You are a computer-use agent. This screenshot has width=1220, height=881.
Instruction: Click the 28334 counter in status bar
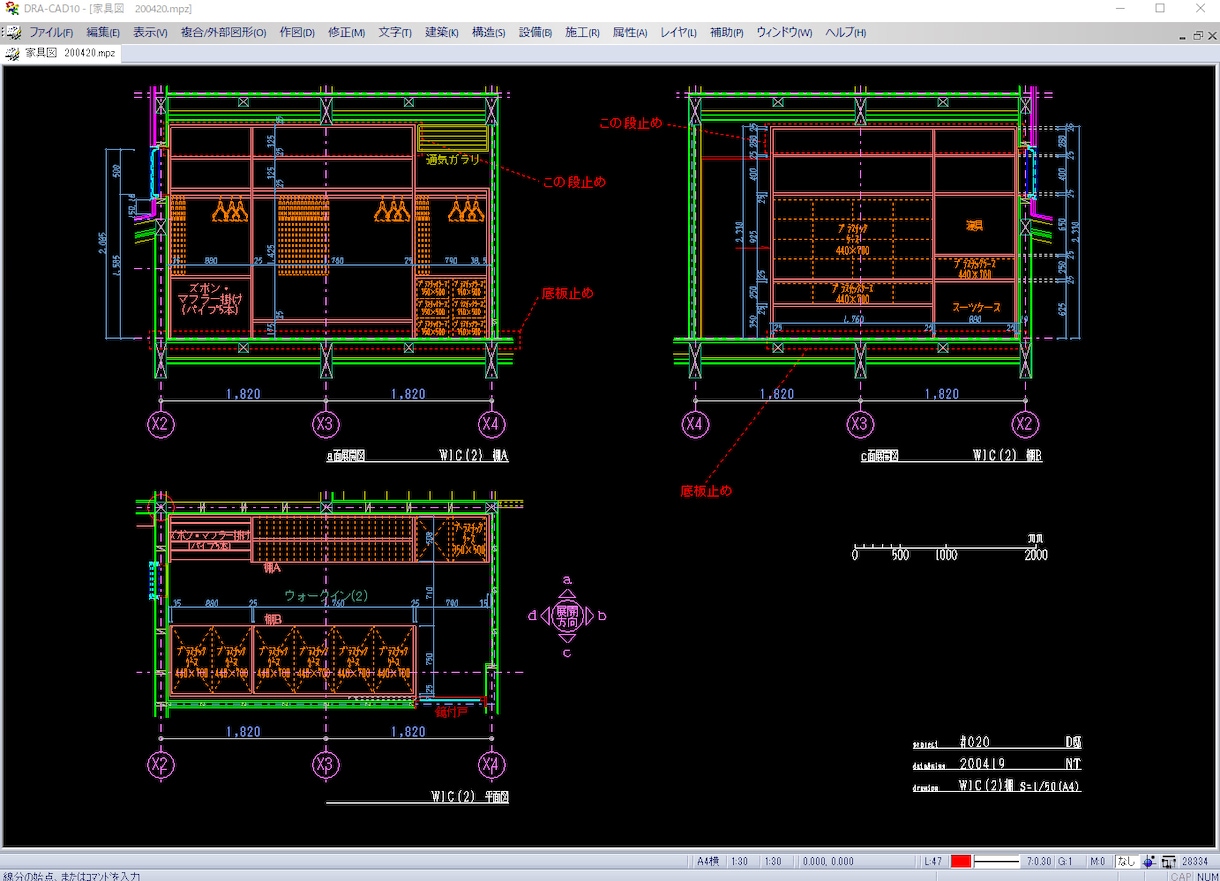pos(1194,861)
